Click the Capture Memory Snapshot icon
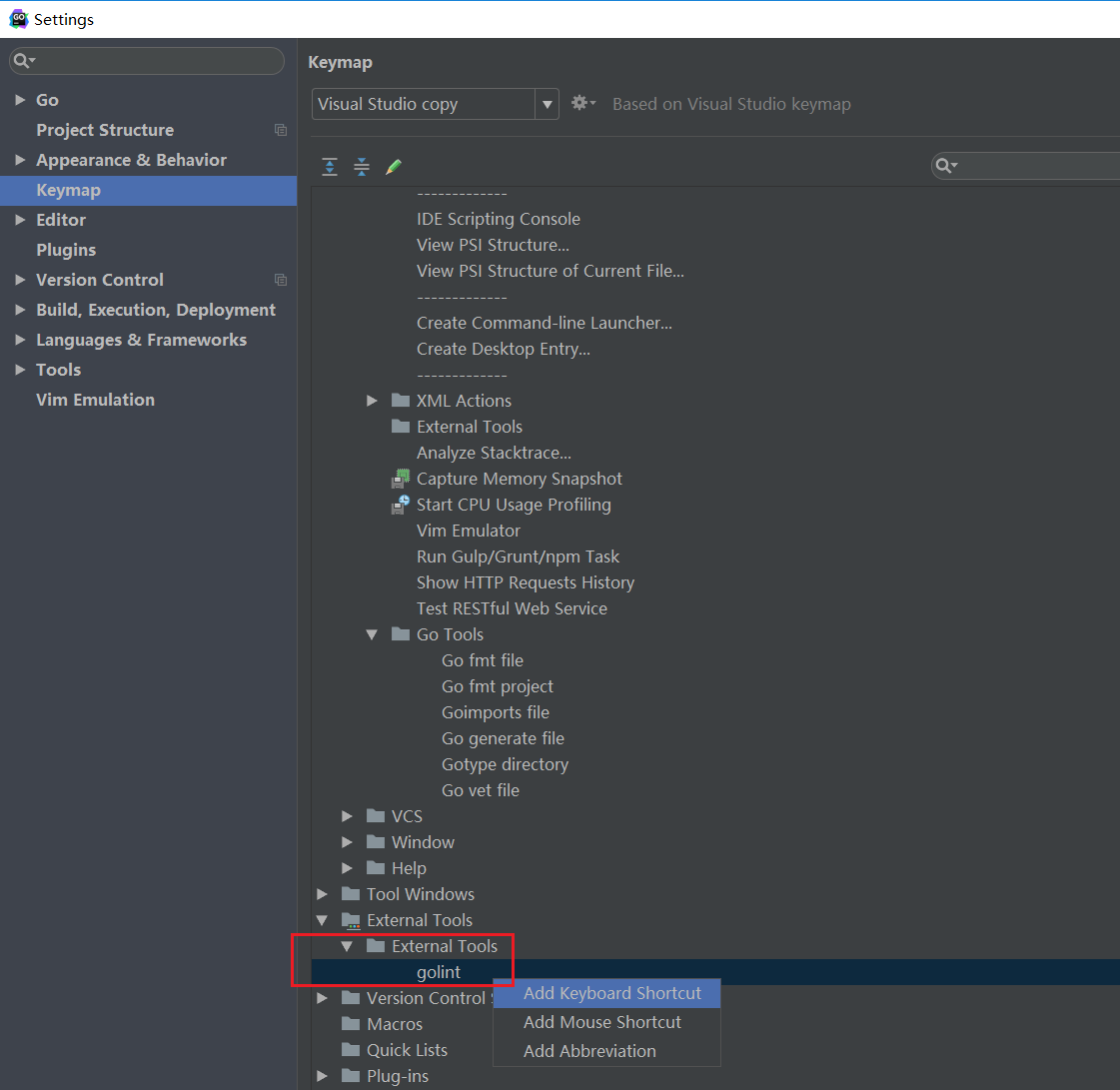The image size is (1120, 1090). pos(401,479)
